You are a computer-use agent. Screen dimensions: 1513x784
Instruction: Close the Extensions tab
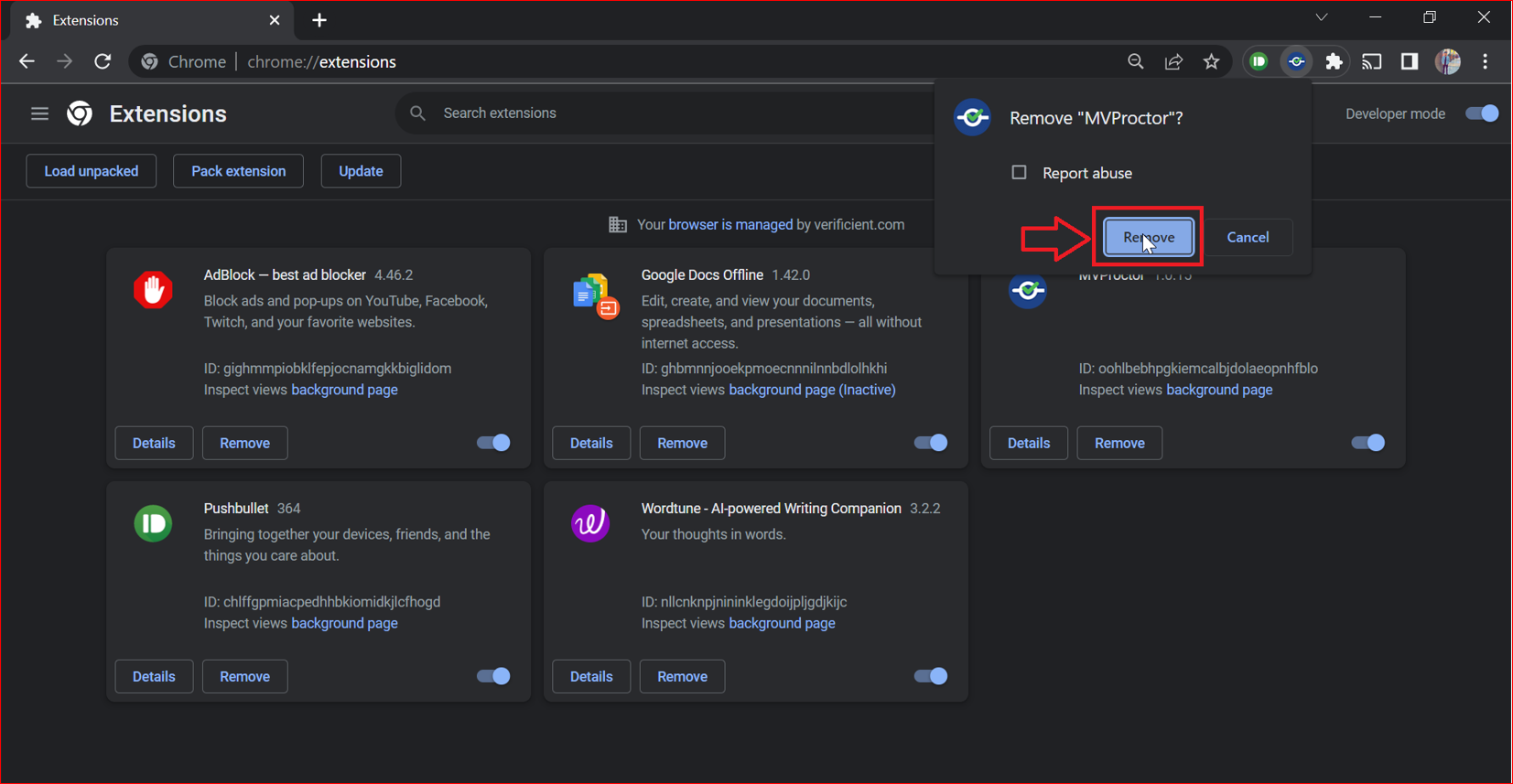pos(275,20)
